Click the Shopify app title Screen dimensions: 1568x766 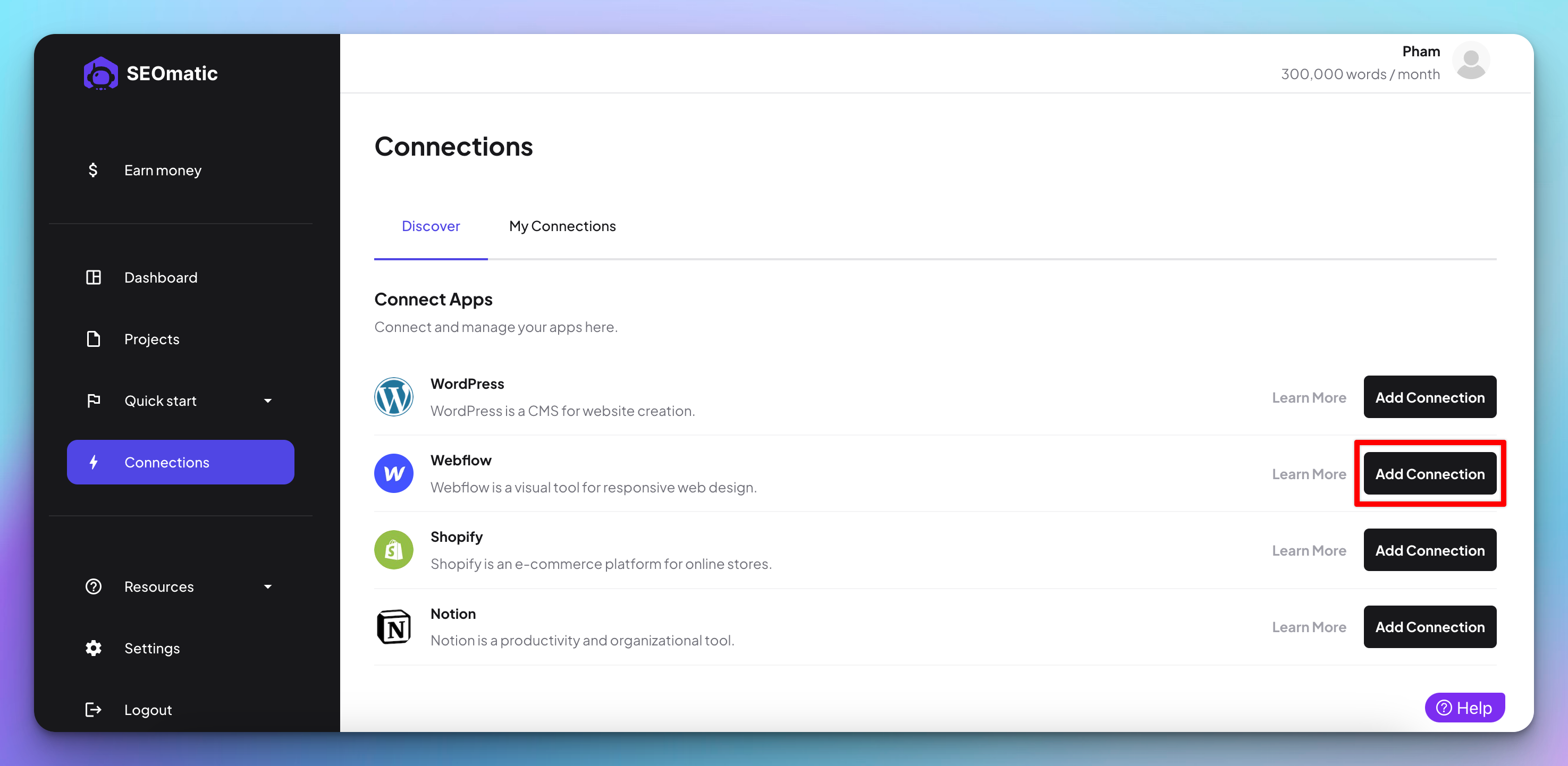(457, 537)
